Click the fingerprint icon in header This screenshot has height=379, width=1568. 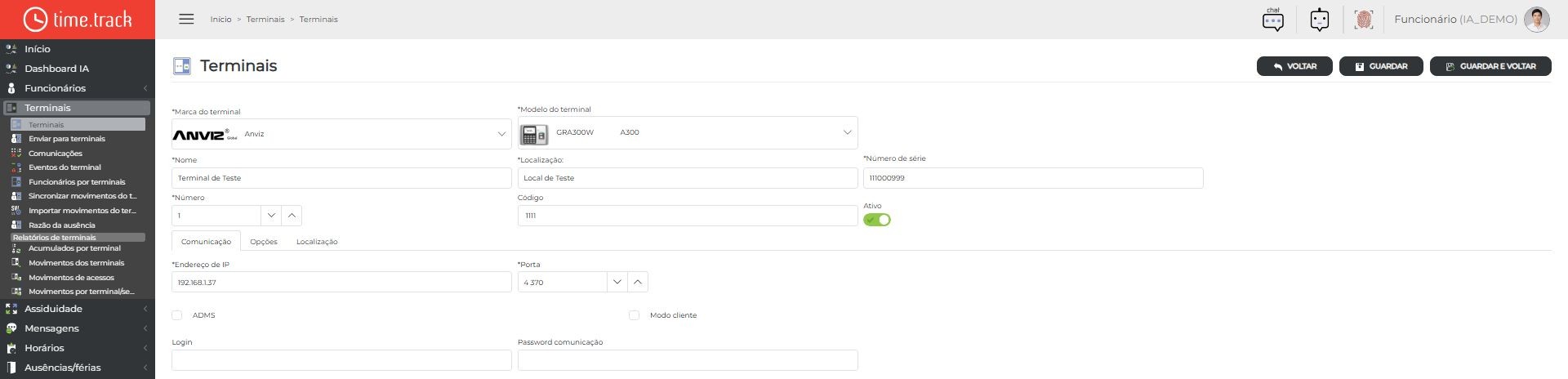pos(1363,20)
